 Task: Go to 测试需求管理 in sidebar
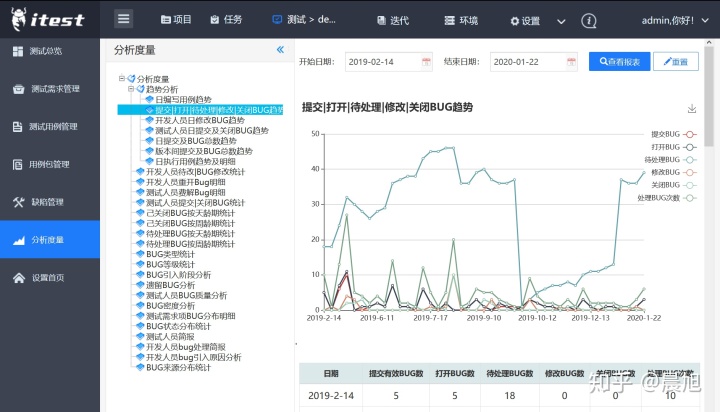[50, 89]
